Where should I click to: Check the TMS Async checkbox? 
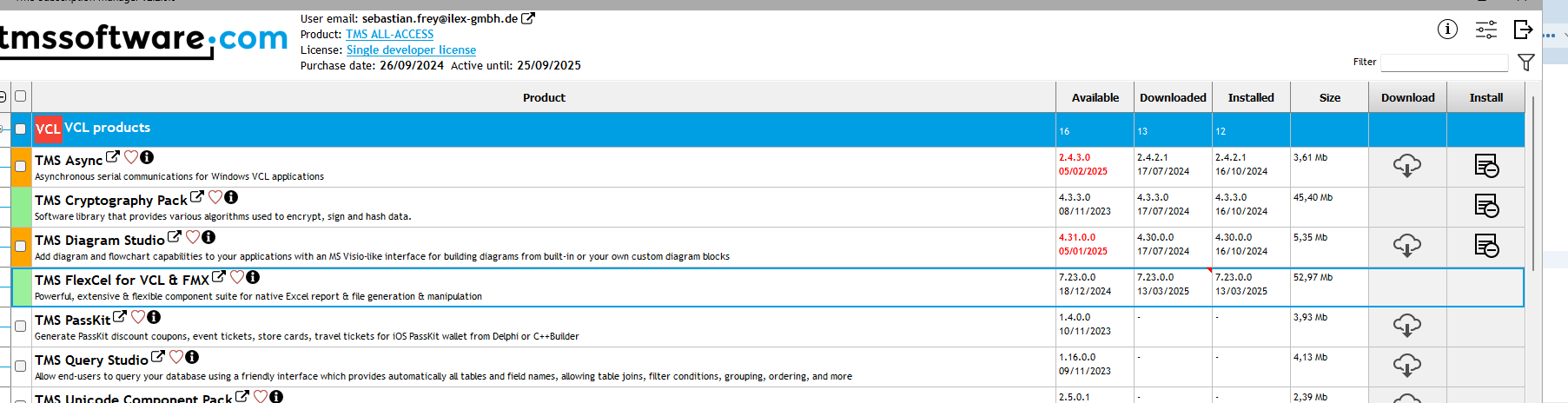coord(21,166)
